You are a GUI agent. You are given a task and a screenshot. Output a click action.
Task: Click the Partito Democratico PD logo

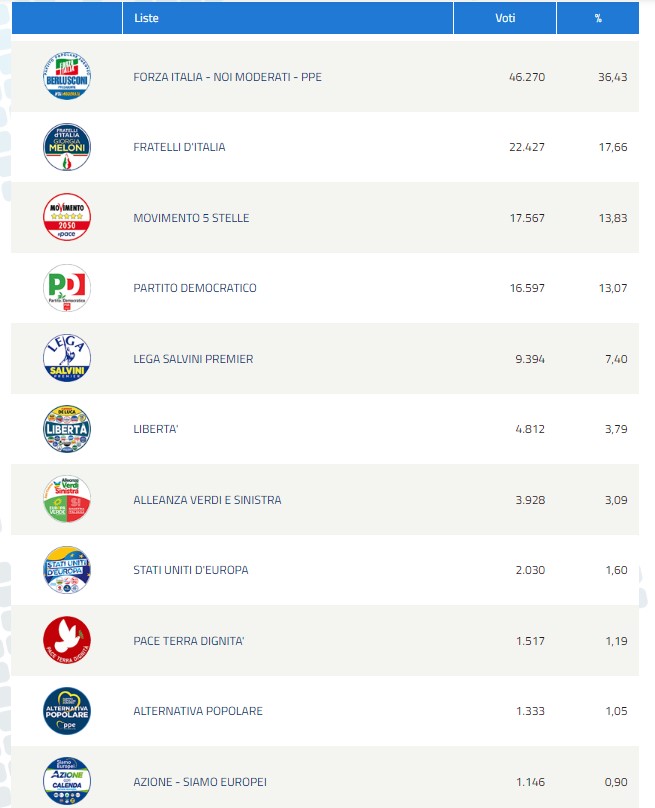pos(67,288)
